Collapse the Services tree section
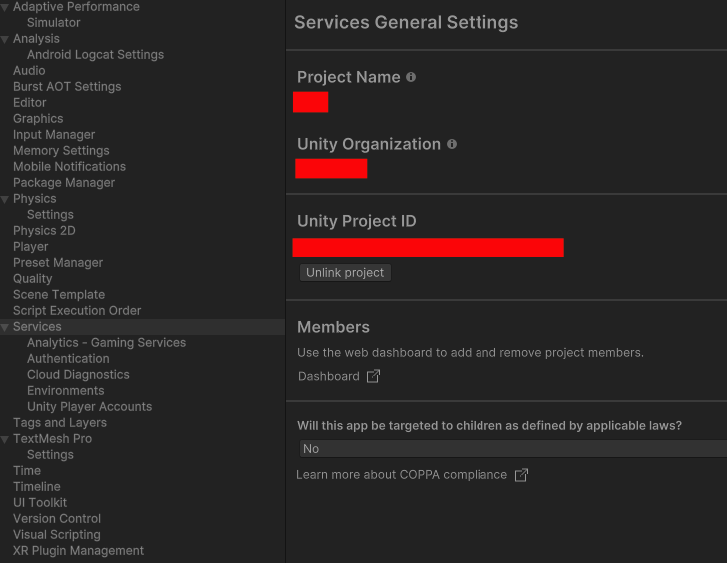 point(5,327)
